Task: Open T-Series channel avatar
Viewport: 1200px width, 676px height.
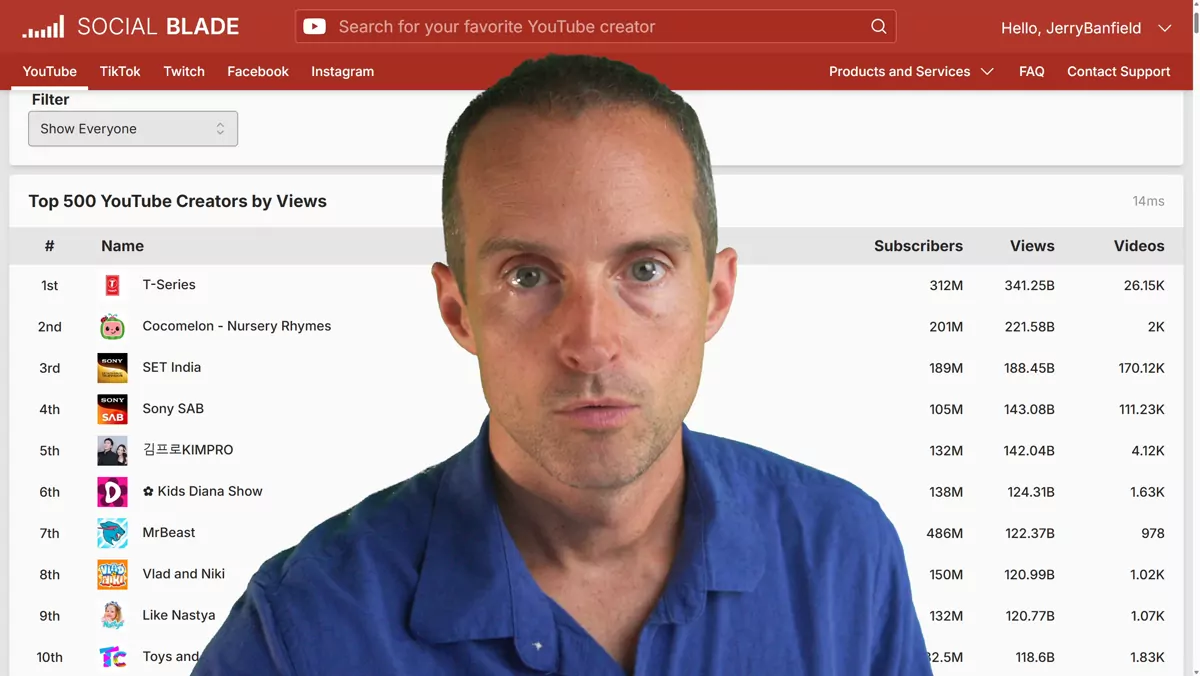Action: [112, 285]
